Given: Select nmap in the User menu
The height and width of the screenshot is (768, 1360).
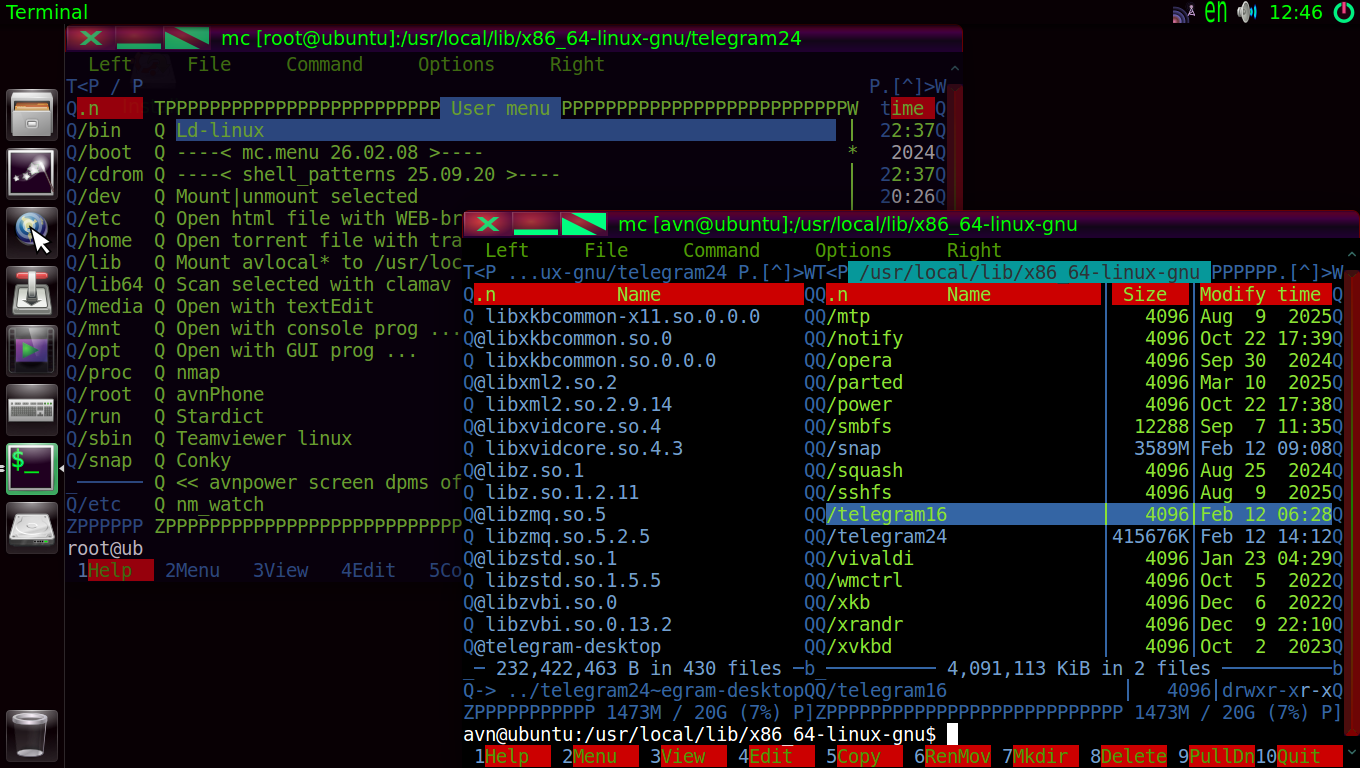Looking at the screenshot, I should coord(198,372).
